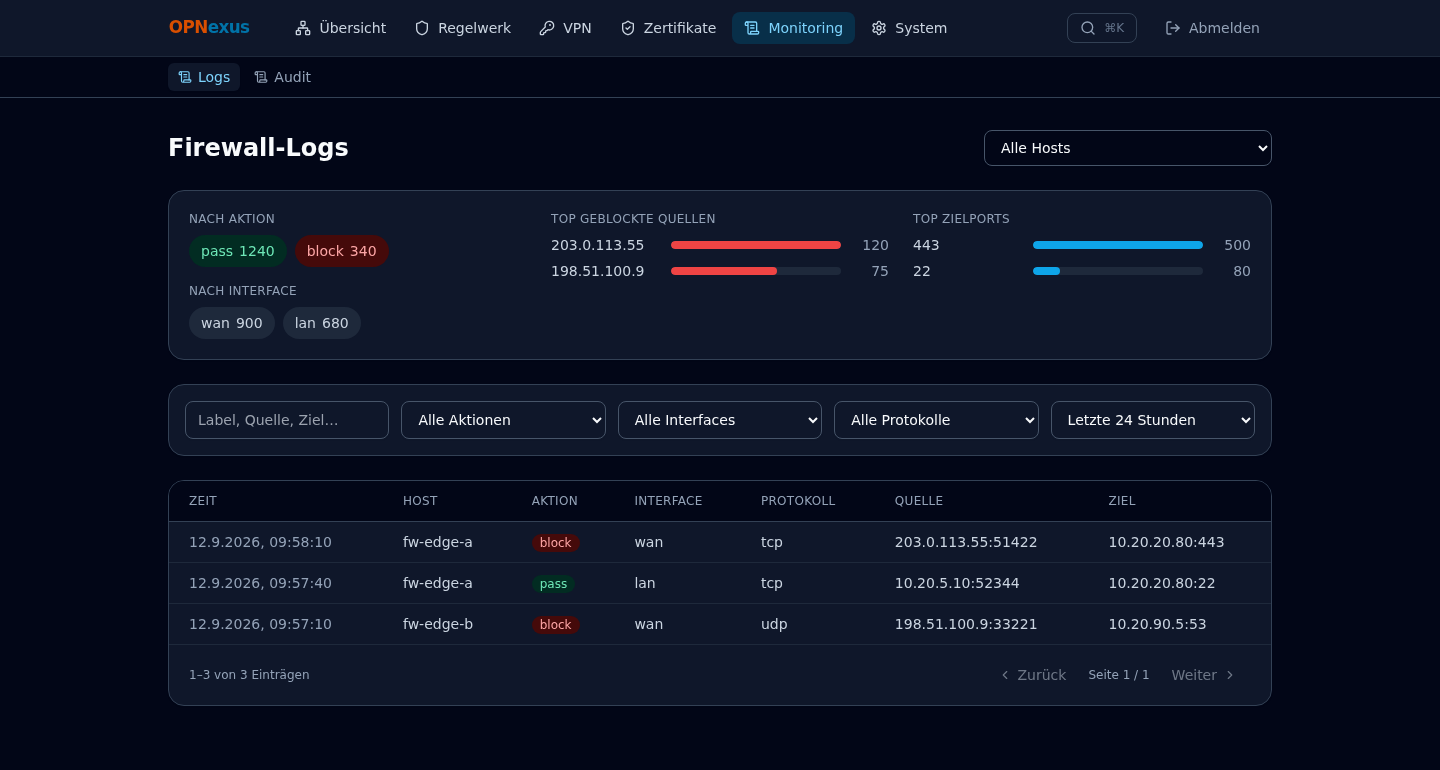The height and width of the screenshot is (770, 1440).
Task: Filter by block 340 chip
Action: (x=342, y=251)
